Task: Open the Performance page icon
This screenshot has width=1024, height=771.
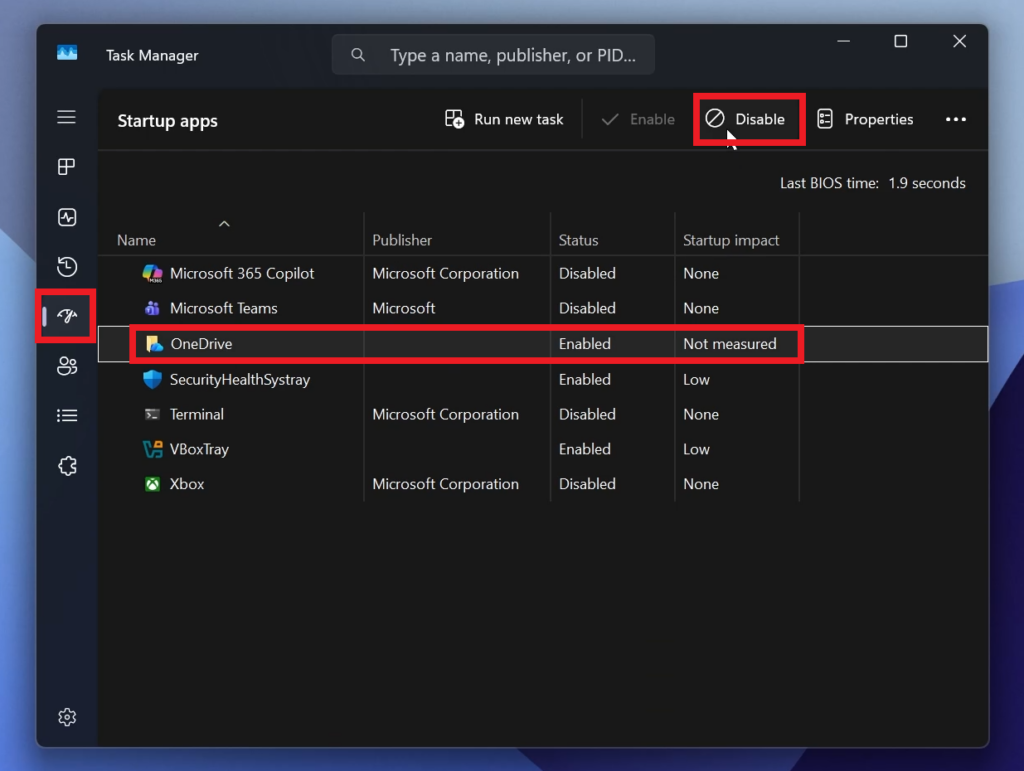Action: [x=67, y=217]
